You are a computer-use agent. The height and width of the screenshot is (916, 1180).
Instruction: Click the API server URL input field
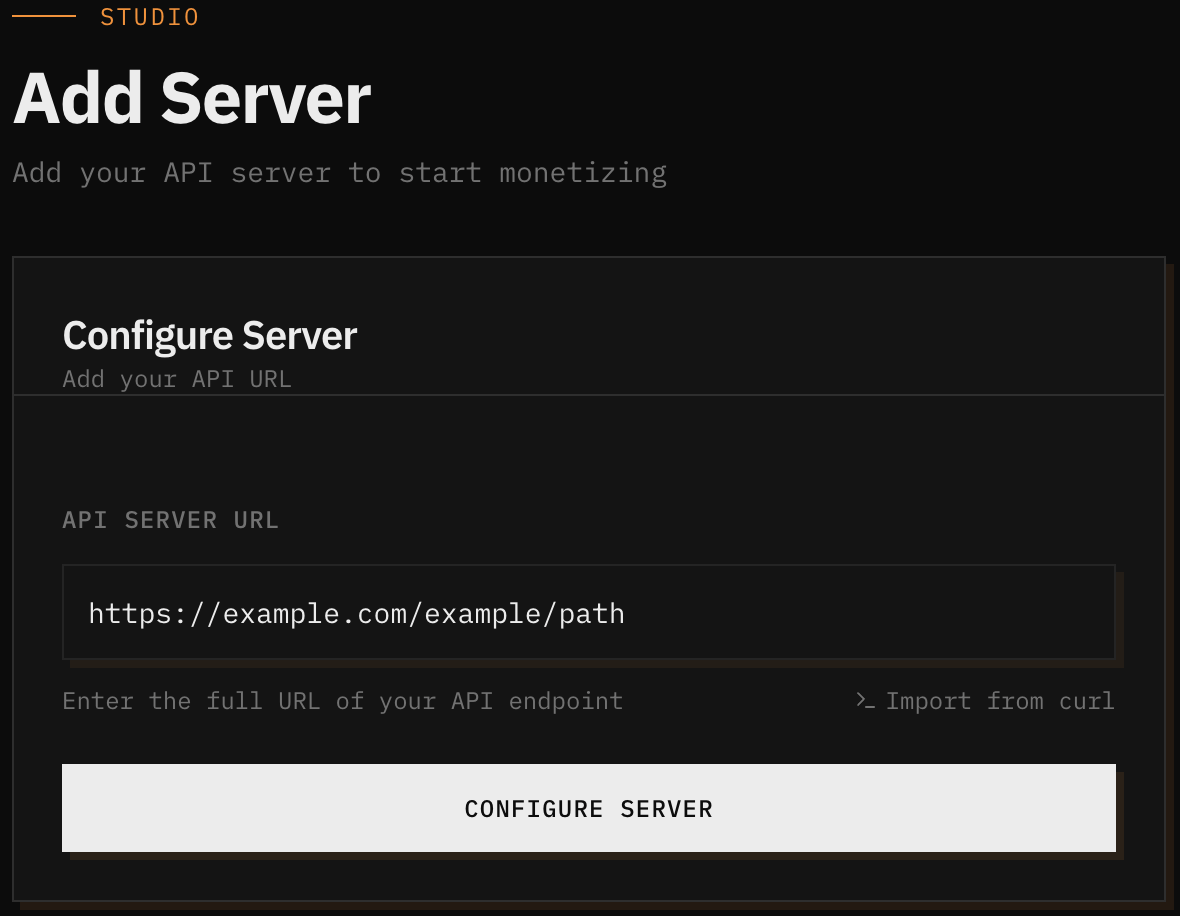(588, 613)
